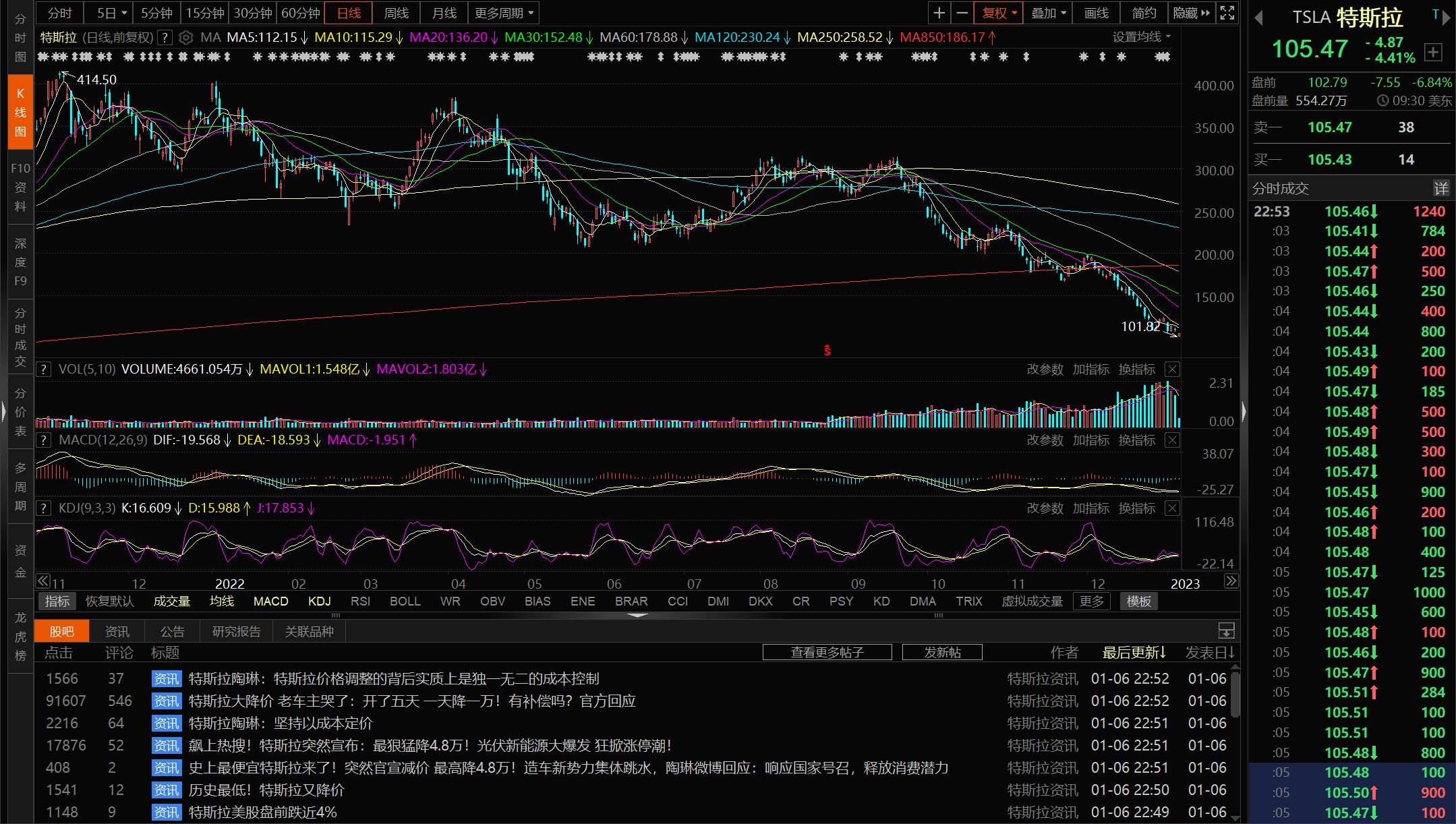Close the MACD indicator panel

pos(1173,440)
